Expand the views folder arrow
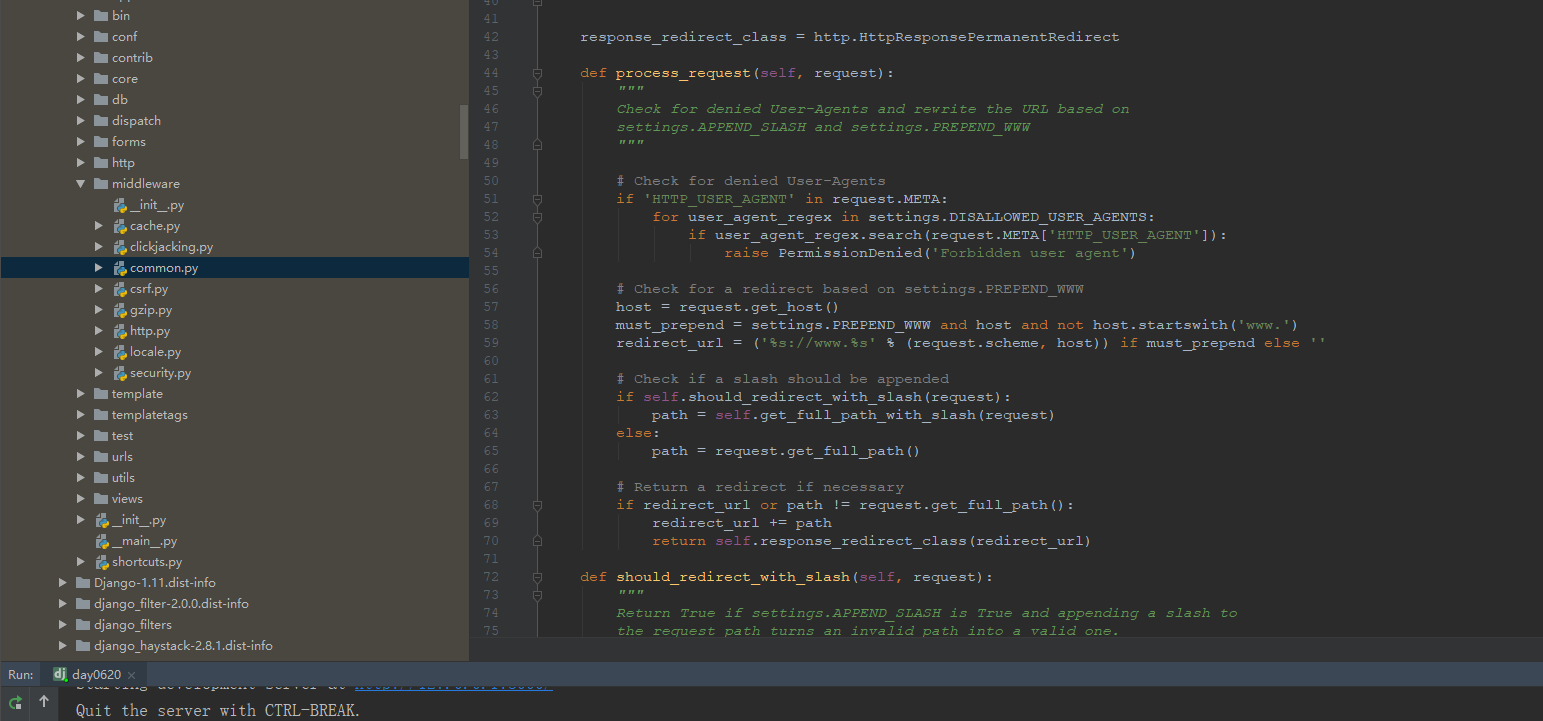The height and width of the screenshot is (721, 1543). (x=81, y=499)
